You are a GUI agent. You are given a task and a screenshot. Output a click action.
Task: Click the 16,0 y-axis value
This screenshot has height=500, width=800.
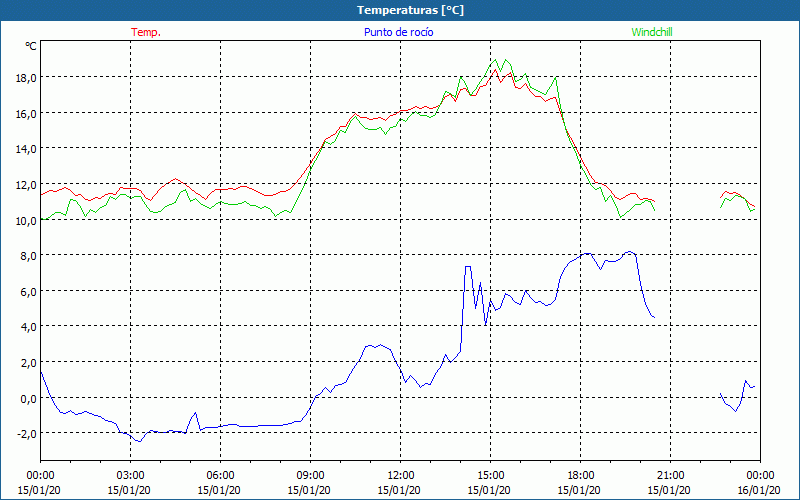click(x=27, y=113)
